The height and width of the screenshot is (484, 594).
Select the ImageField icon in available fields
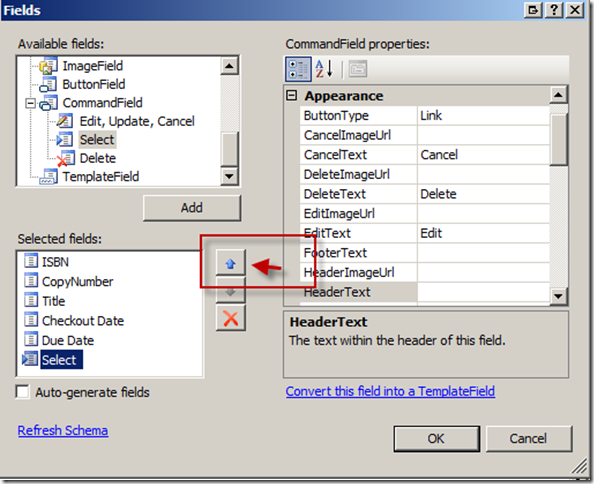(x=49, y=66)
